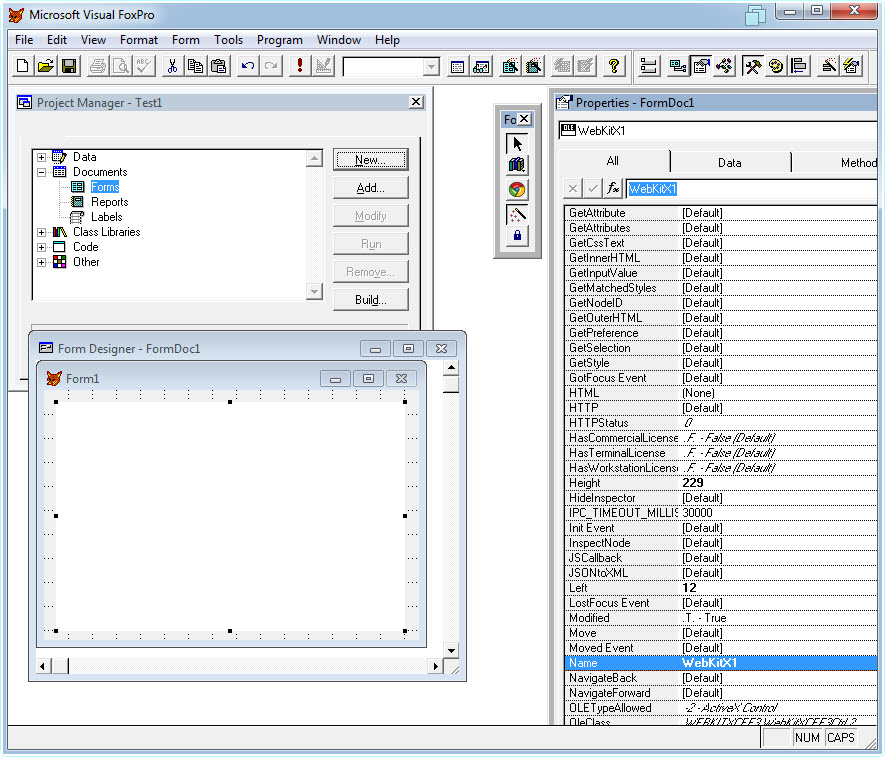Click the Copy toolbar icon

(195, 67)
